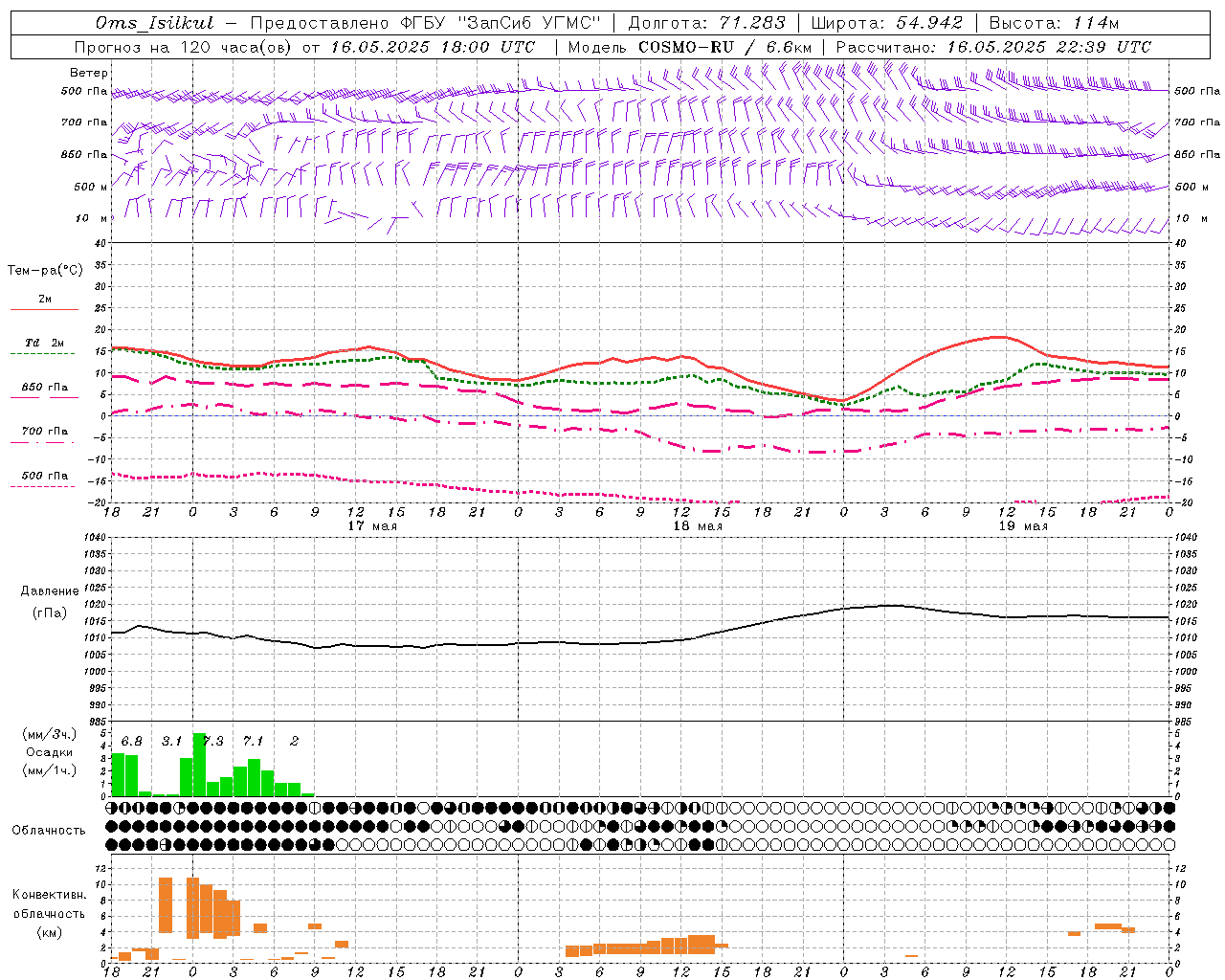Click the 'Осадки' precipitation label
The image size is (1225, 980).
(x=49, y=752)
